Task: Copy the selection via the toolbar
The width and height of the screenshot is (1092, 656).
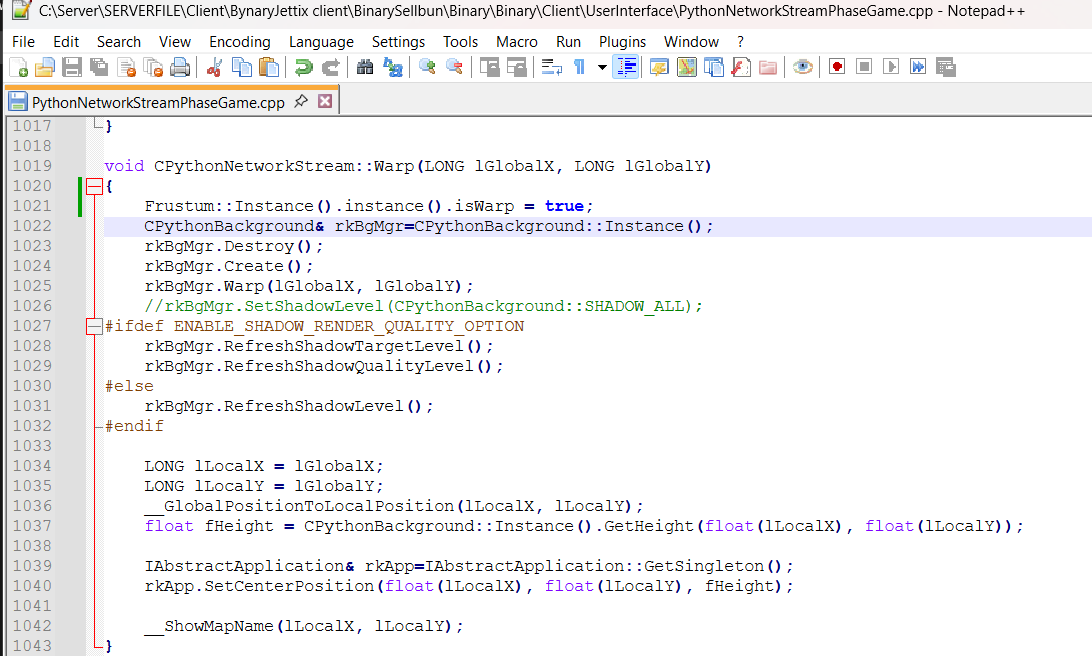Action: [x=242, y=68]
